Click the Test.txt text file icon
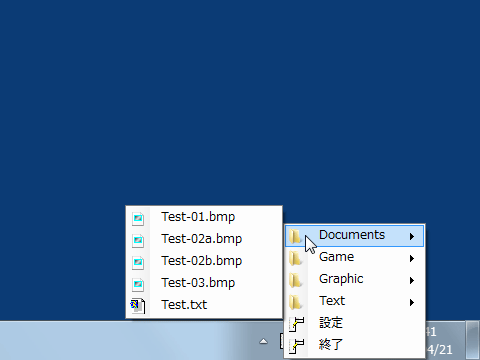 click(138, 306)
